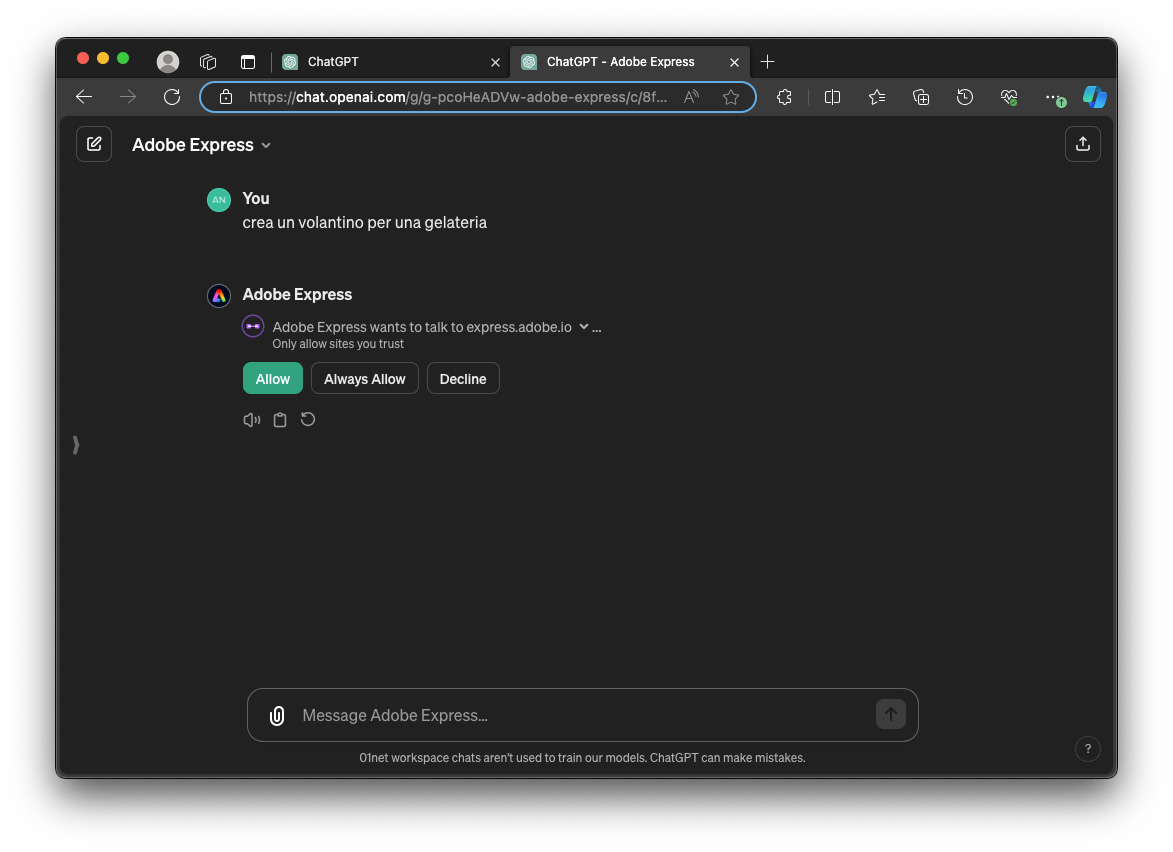Image resolution: width=1173 pixels, height=852 pixels.
Task: Click the browser address bar URL
Action: [457, 97]
